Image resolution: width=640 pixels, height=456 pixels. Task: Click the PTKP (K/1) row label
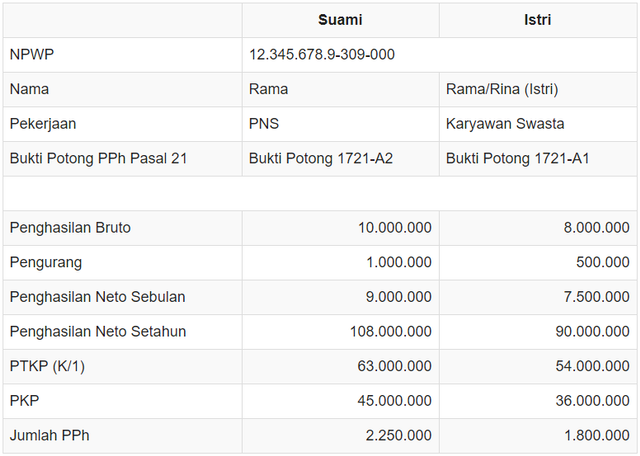click(x=47, y=366)
